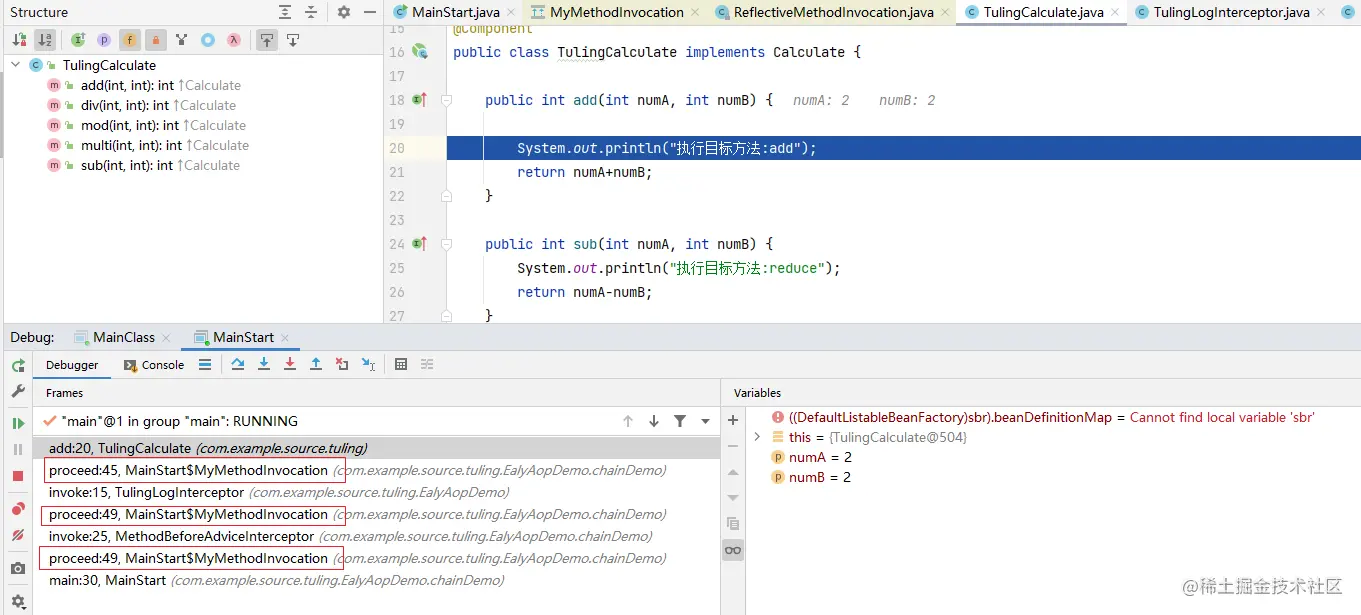The image size is (1361, 615).
Task: Toggle Show non-public members (lock icon)
Action: [156, 40]
